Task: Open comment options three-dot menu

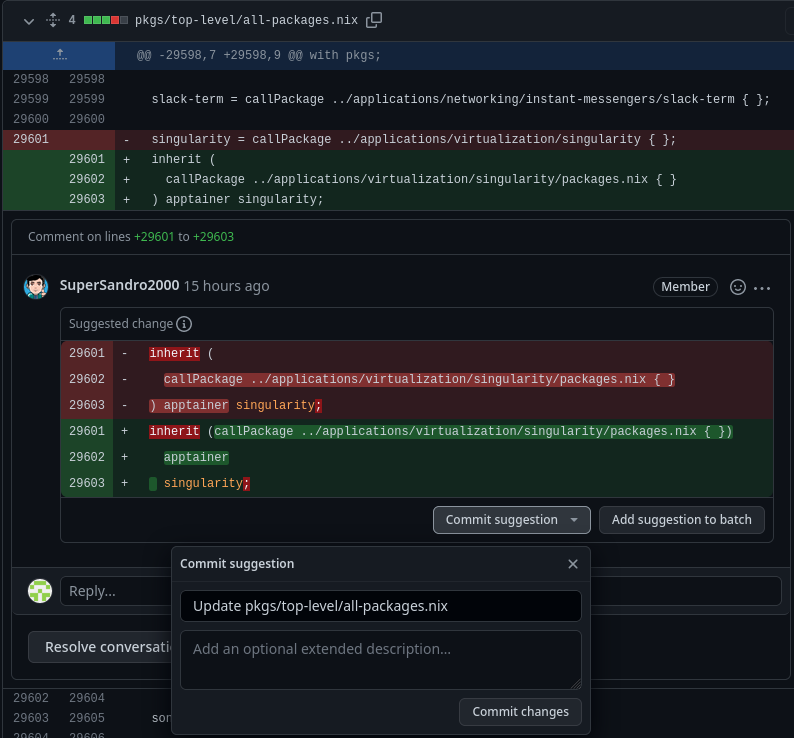Action: 762,288
